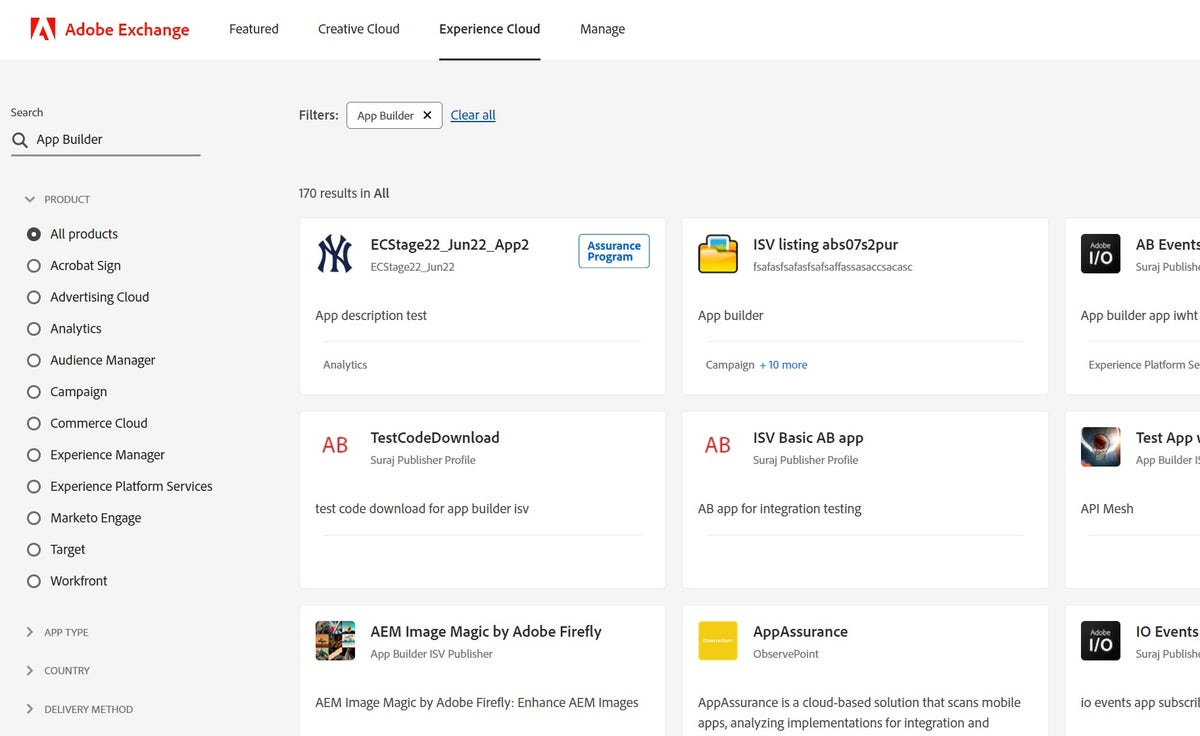This screenshot has height=736, width=1200.
Task: Open the Manage tab
Action: pos(602,29)
